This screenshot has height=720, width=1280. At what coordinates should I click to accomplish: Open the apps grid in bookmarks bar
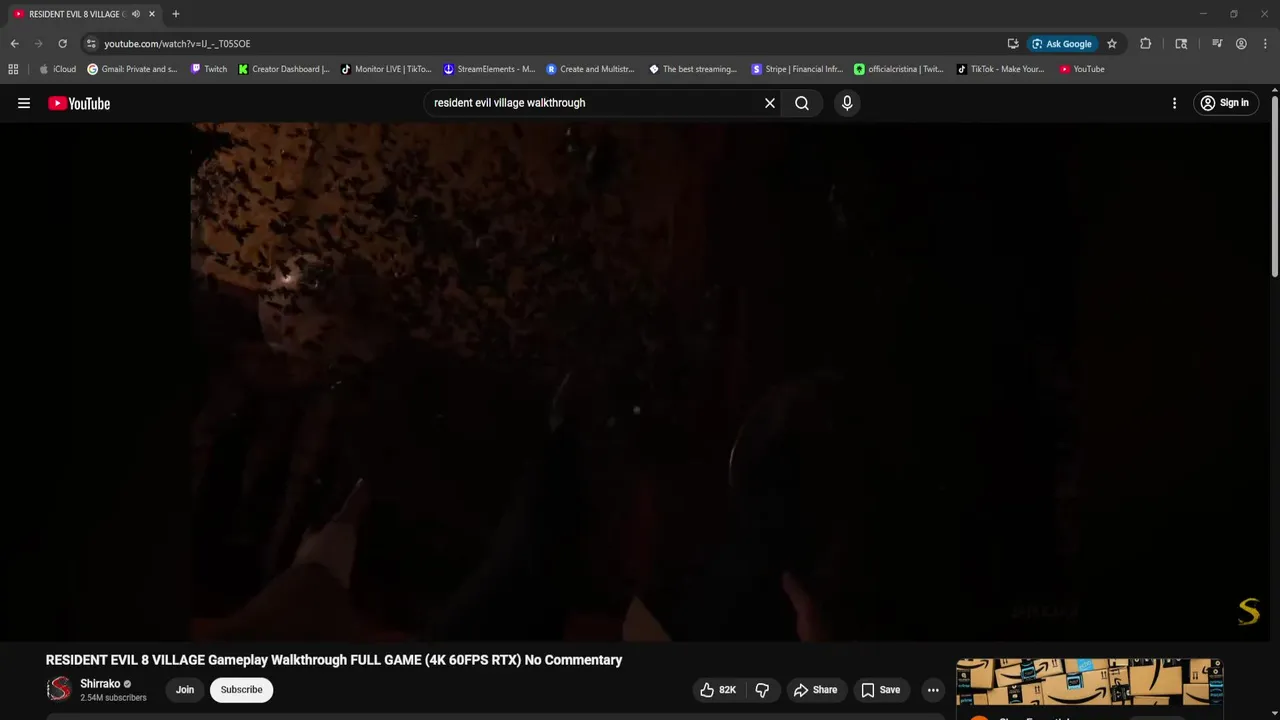point(13,69)
